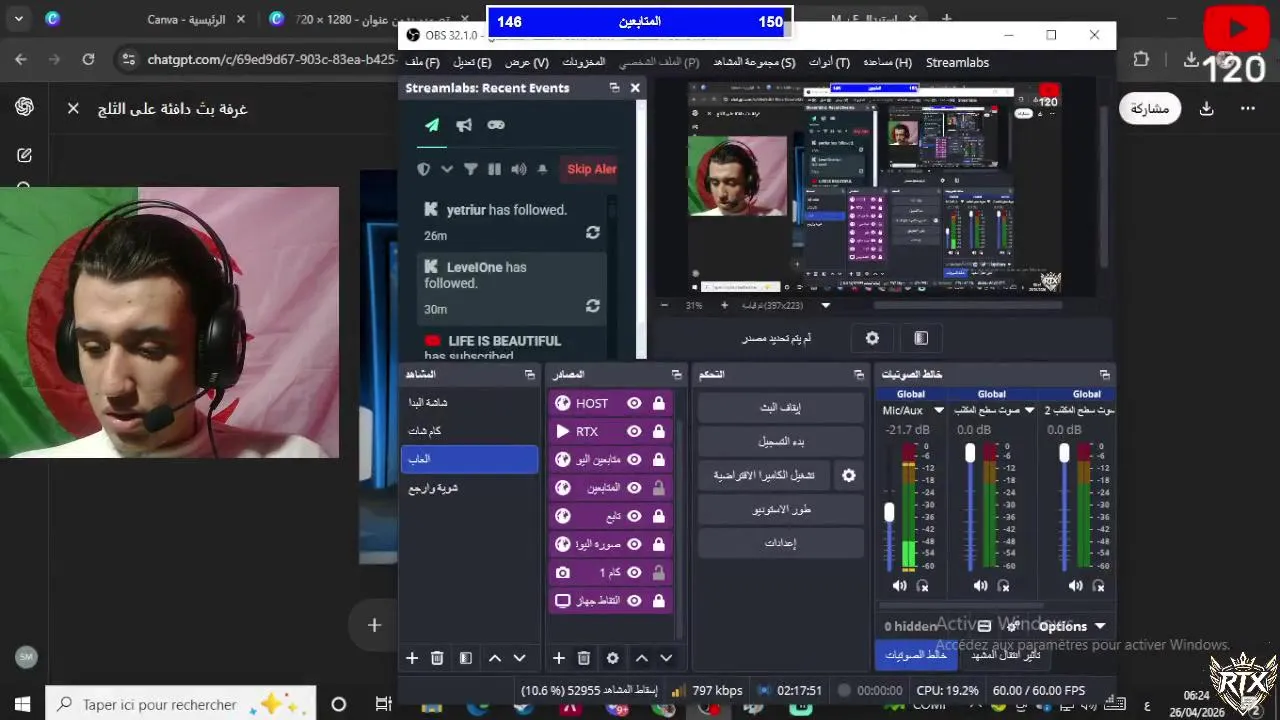
Task: Mute the Mic/Aux audio channel
Action: point(899,586)
